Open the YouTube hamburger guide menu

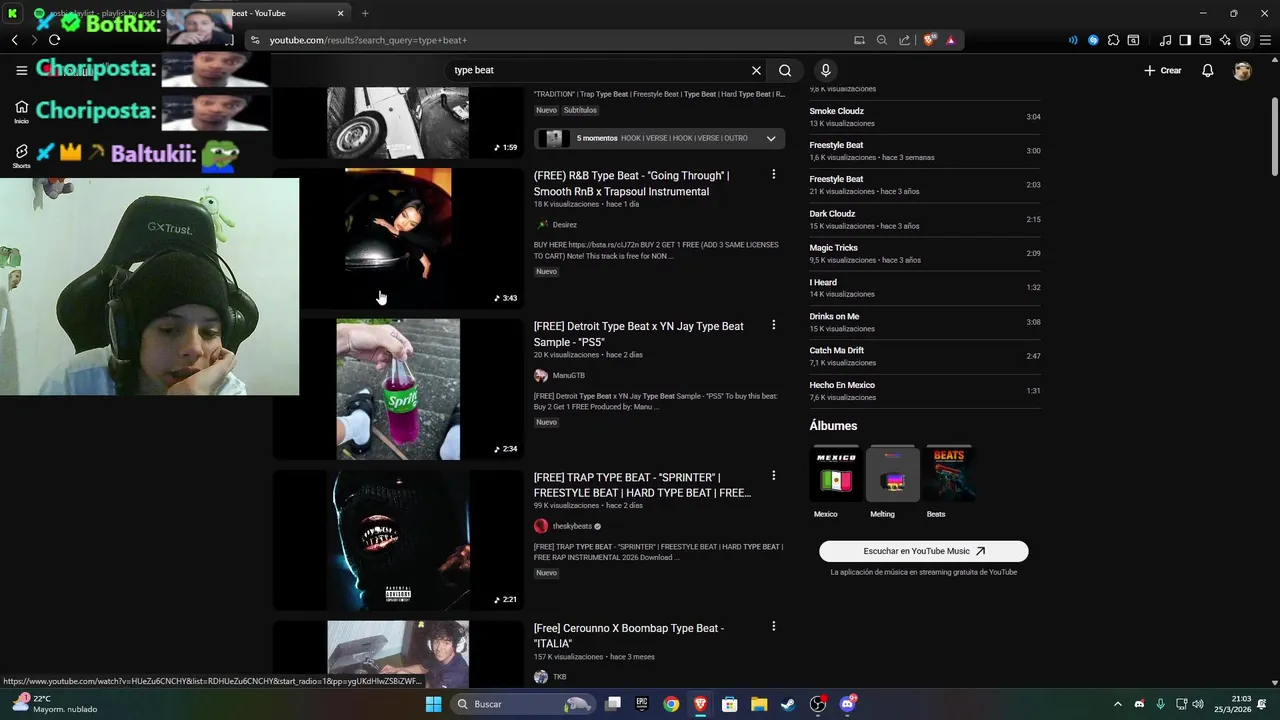coord(21,71)
